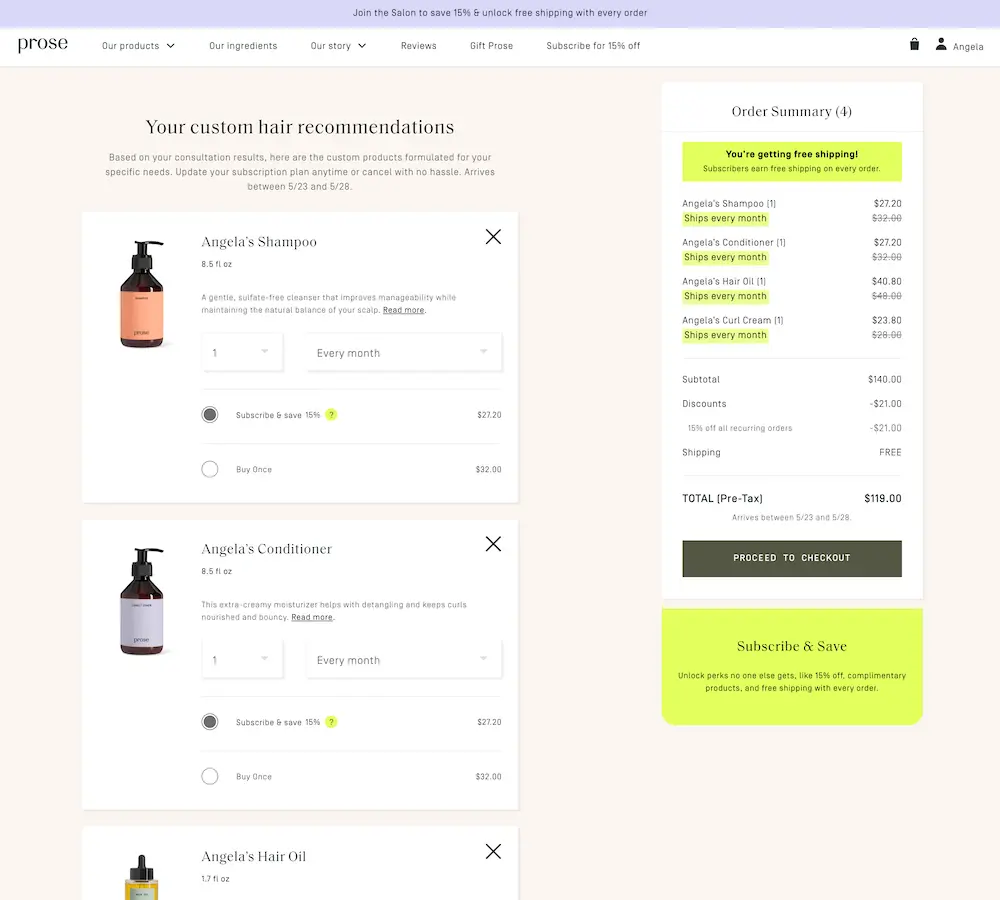Click the Angela account name
Viewport: 1000px width, 900px height.
click(x=967, y=47)
